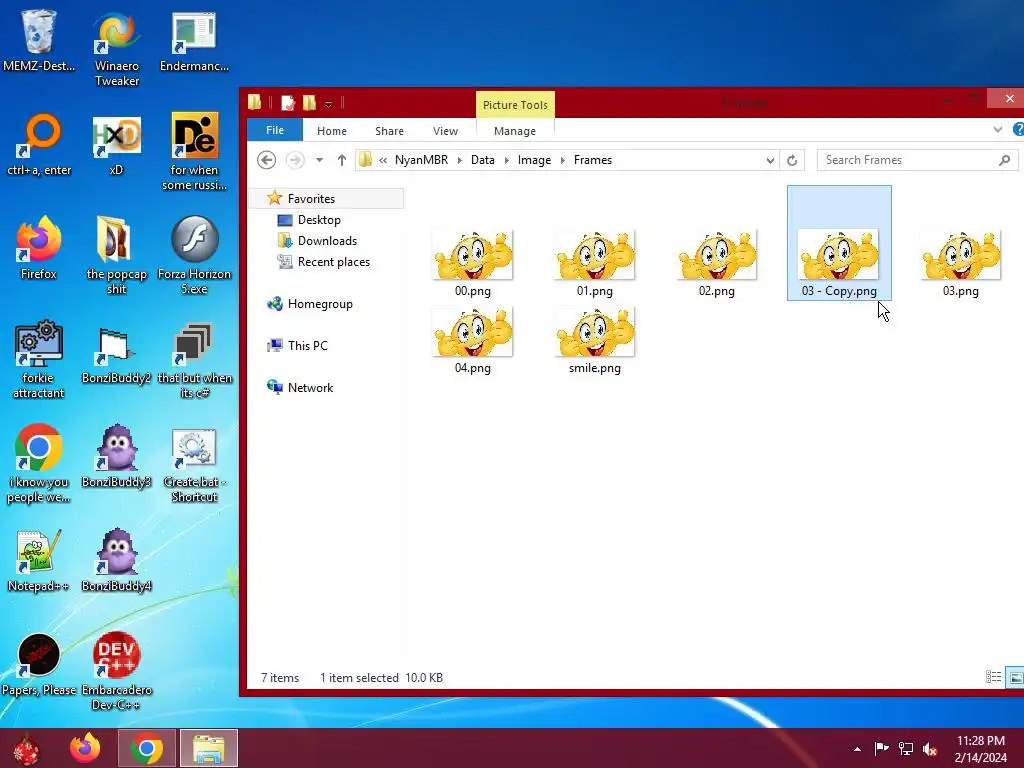Go to Downloads in navigation pane

click(x=327, y=240)
